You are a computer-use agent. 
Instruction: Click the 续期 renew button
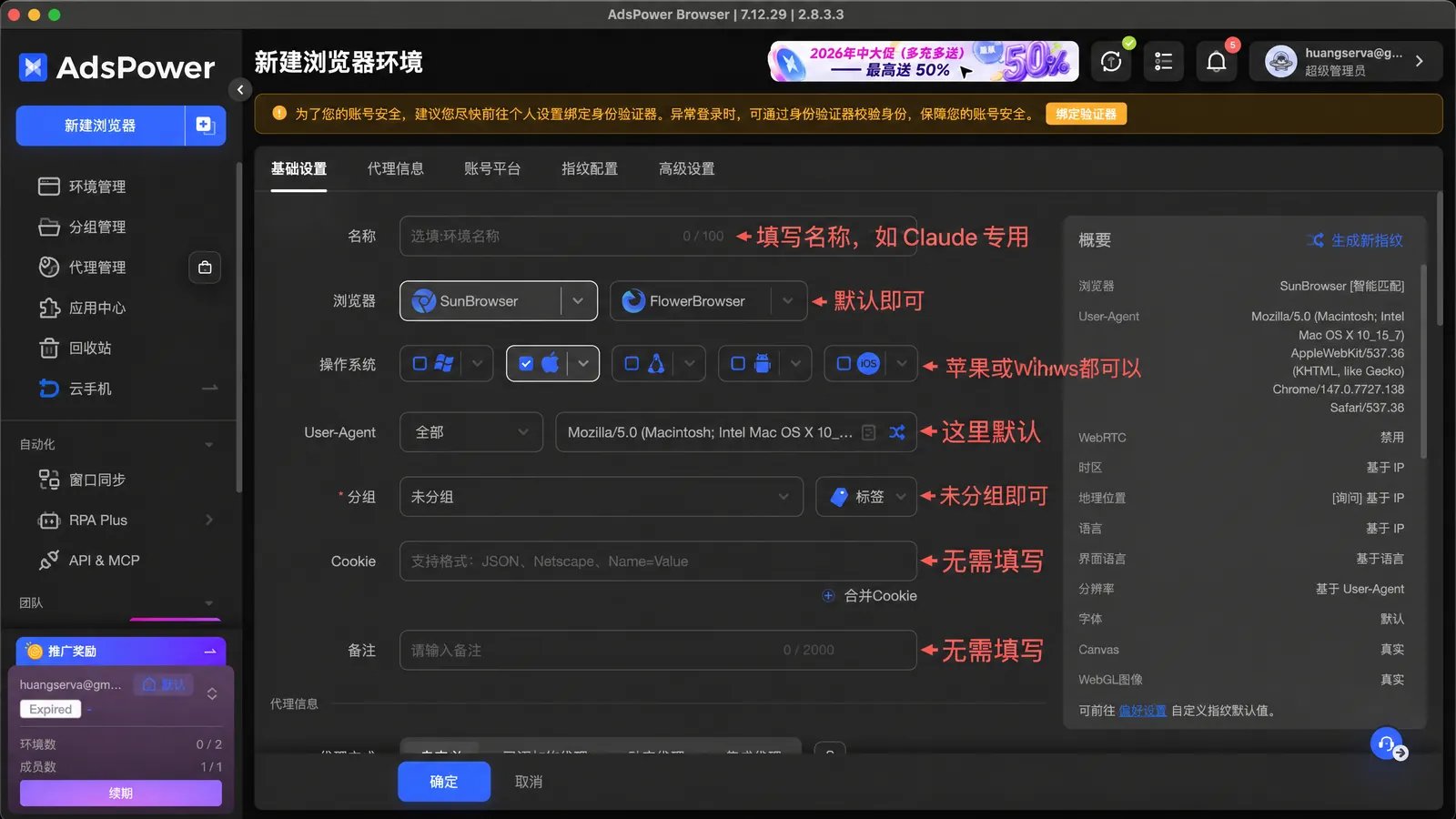(x=121, y=794)
